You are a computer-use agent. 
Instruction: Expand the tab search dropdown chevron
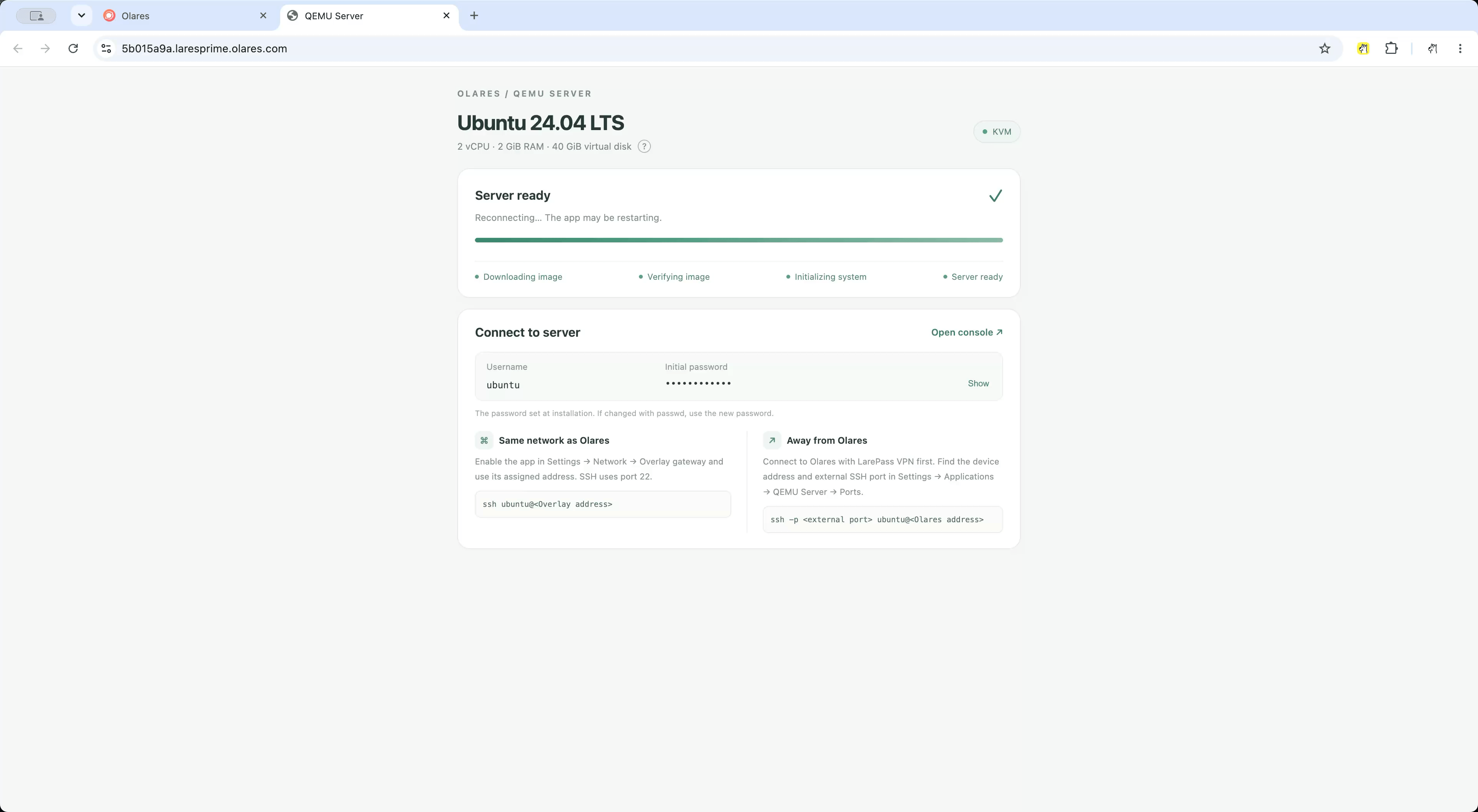tap(82, 15)
